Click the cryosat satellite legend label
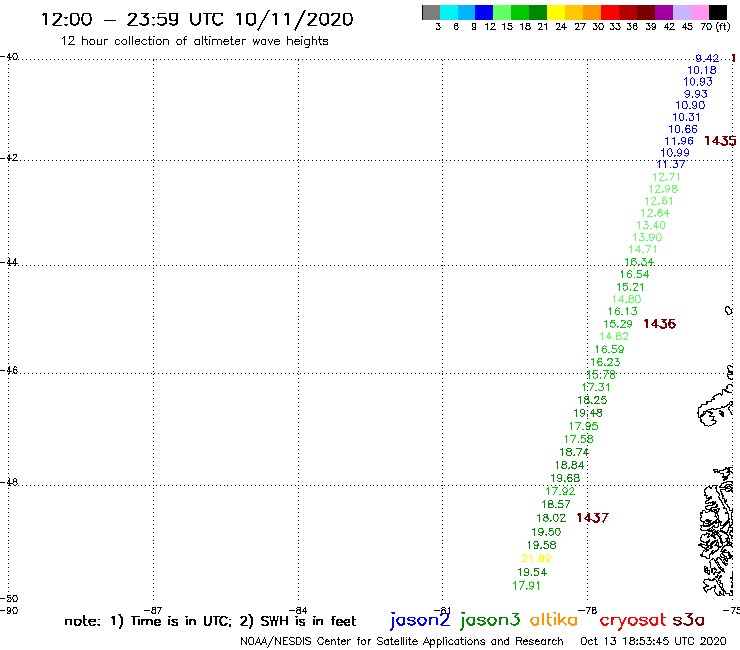Image resolution: width=740 pixels, height=650 pixels. (x=632, y=620)
